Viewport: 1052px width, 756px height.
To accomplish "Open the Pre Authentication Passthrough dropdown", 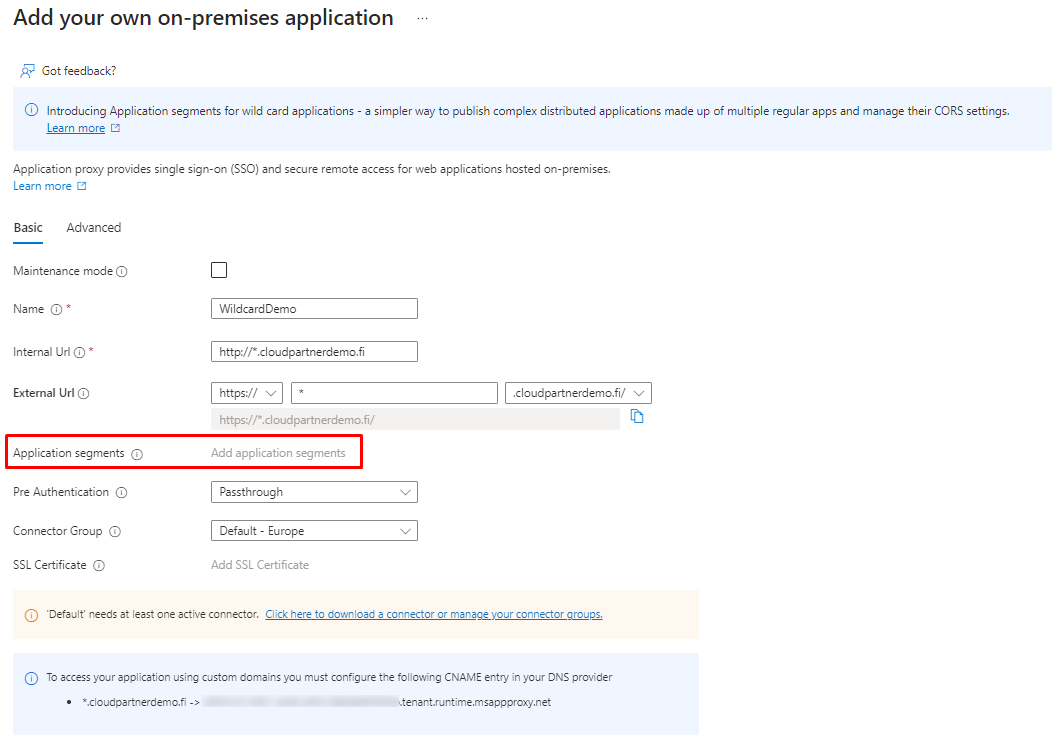I will [314, 492].
